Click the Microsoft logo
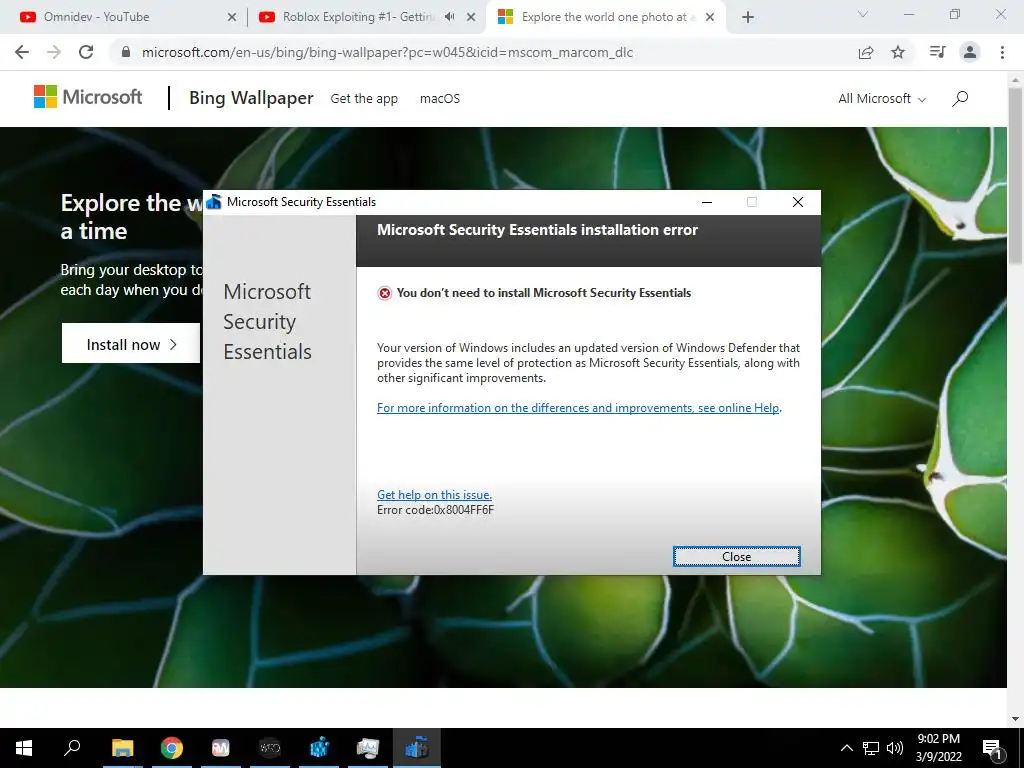This screenshot has height=768, width=1024. (x=88, y=97)
